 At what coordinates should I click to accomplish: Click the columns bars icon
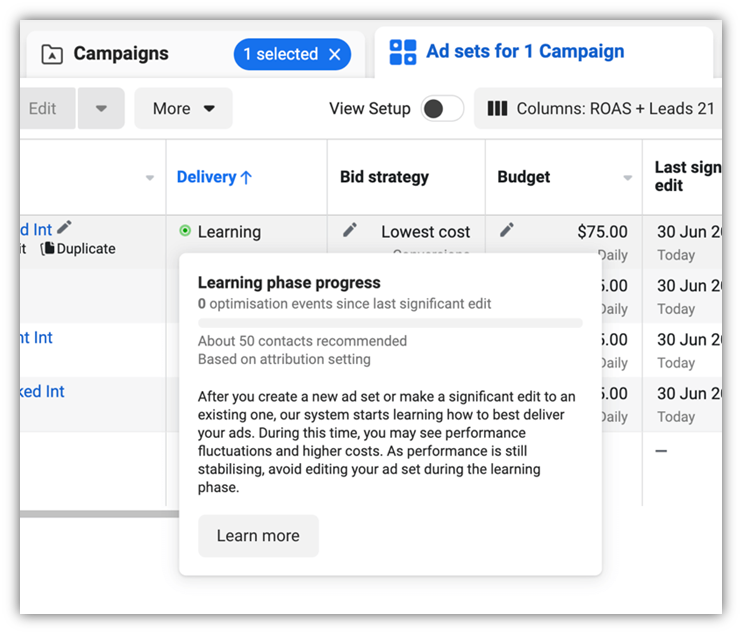[497, 108]
